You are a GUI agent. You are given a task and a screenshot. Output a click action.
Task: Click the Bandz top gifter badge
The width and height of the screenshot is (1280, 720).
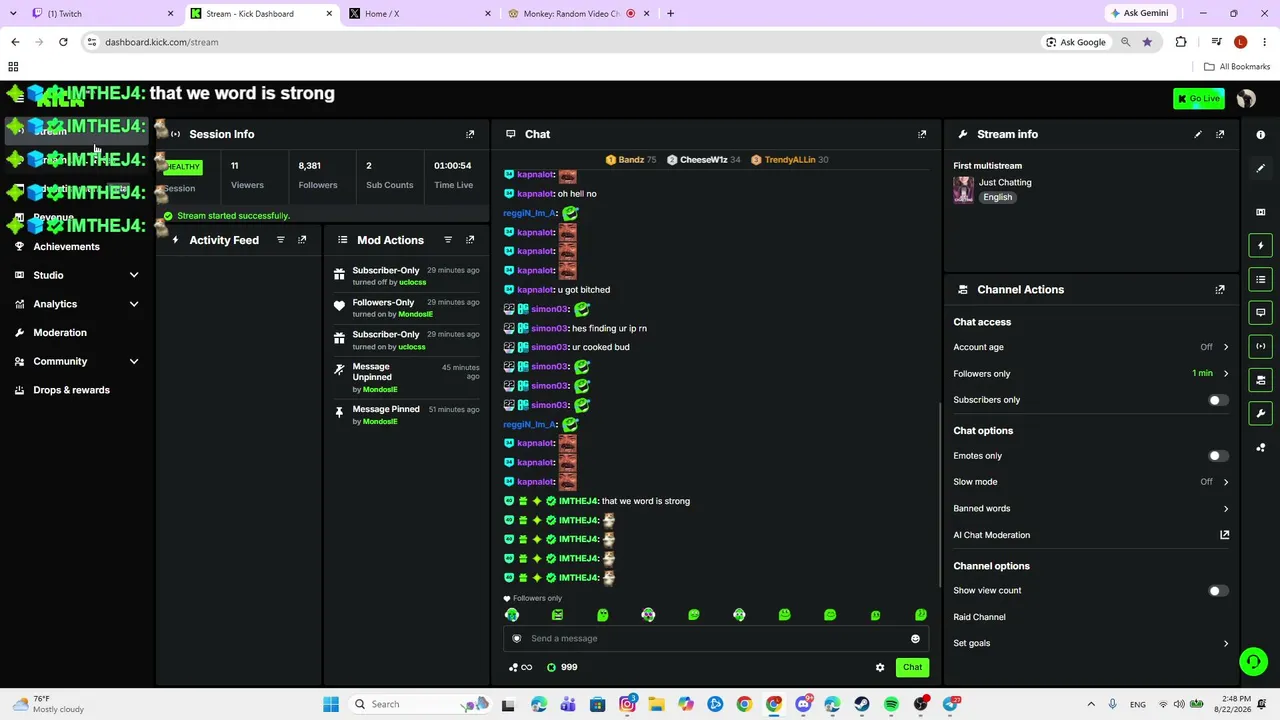pyautogui.click(x=631, y=160)
